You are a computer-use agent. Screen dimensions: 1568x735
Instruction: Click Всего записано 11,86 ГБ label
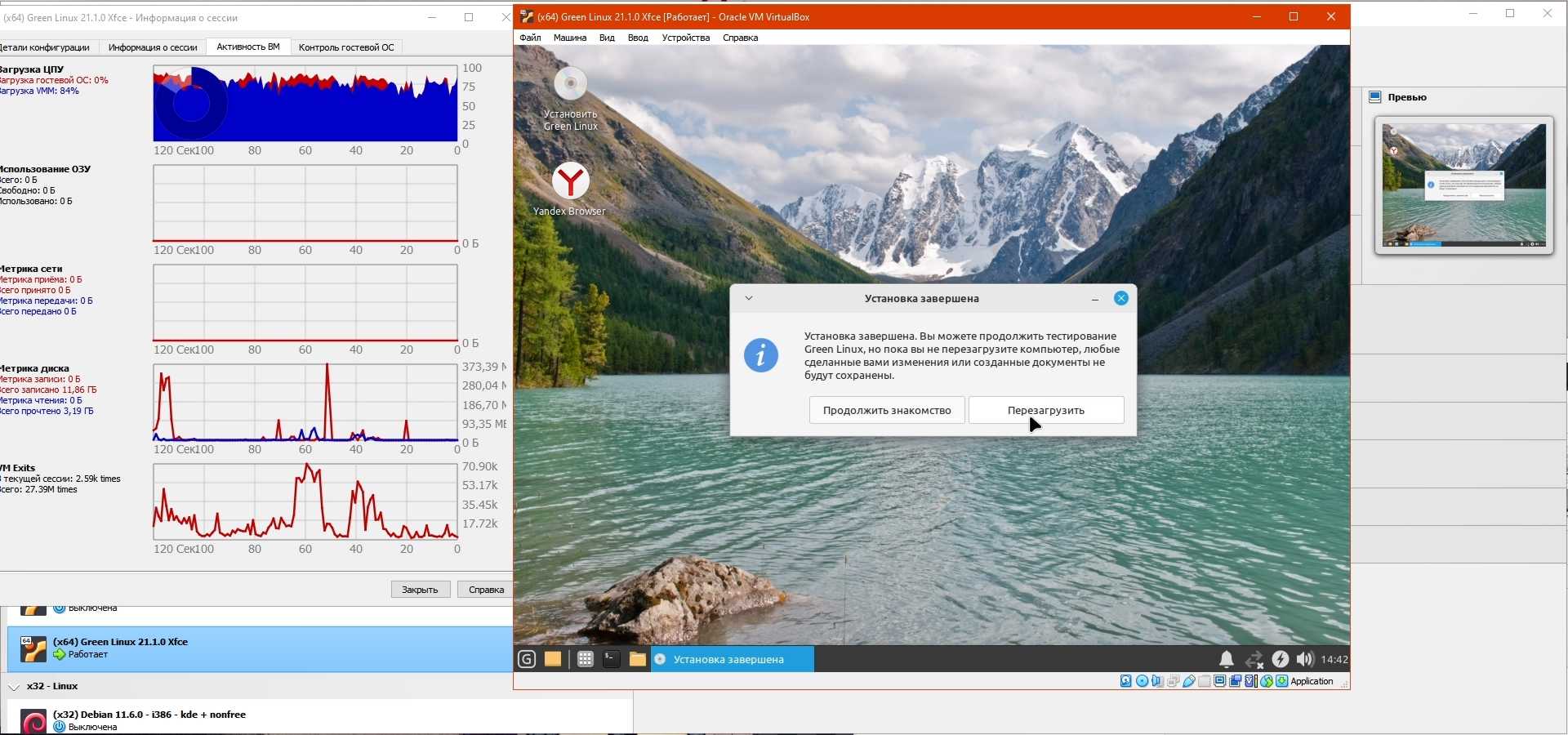pos(47,390)
